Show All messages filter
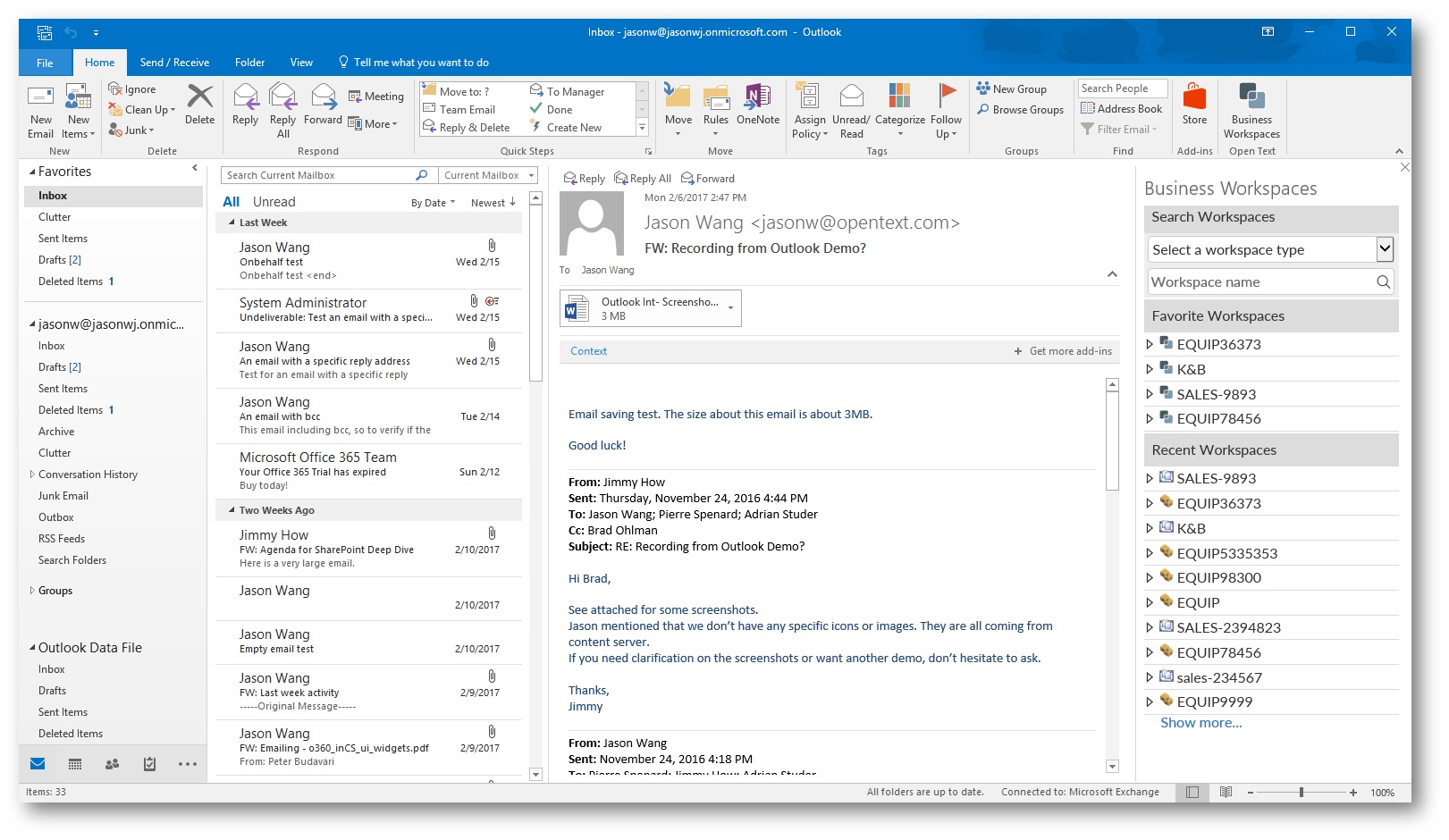Image resolution: width=1449 pixels, height=840 pixels. tap(231, 202)
